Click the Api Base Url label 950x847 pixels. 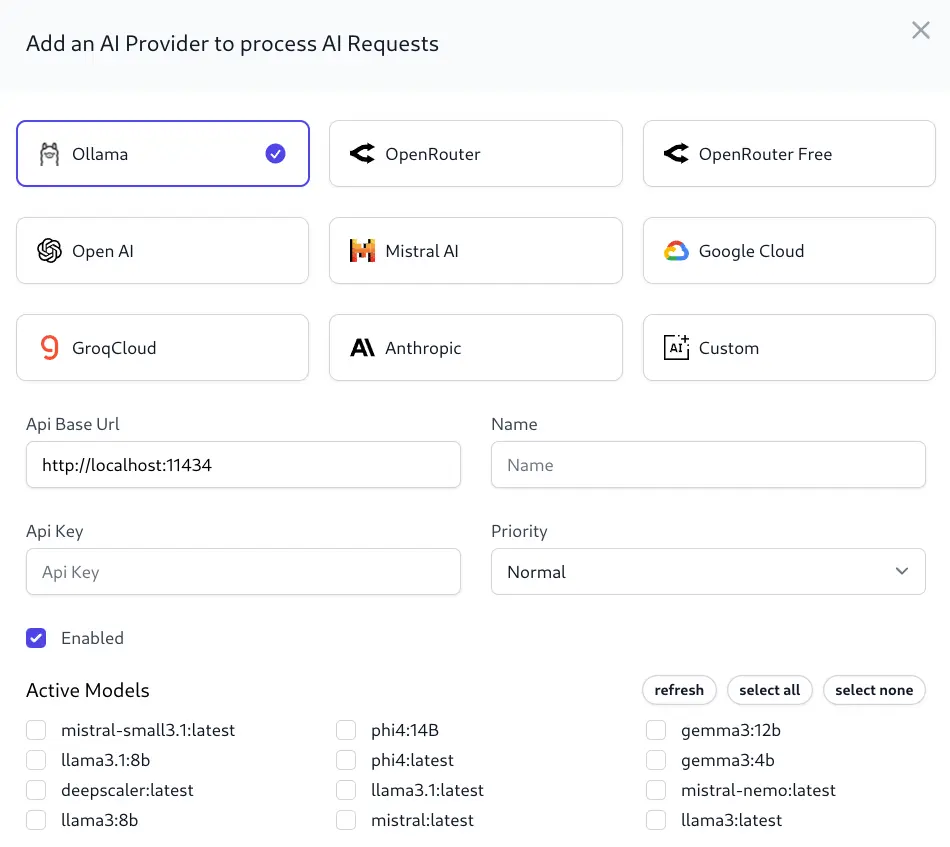73,424
